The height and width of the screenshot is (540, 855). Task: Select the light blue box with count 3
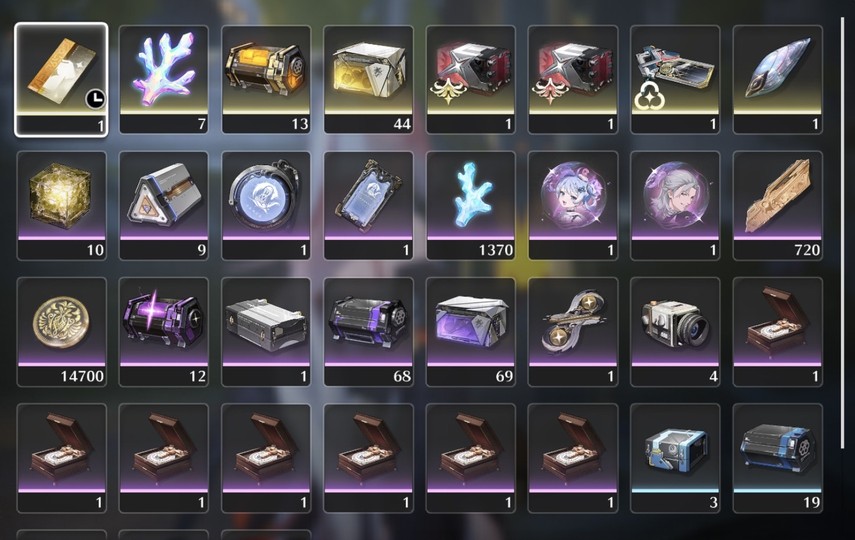click(675, 458)
